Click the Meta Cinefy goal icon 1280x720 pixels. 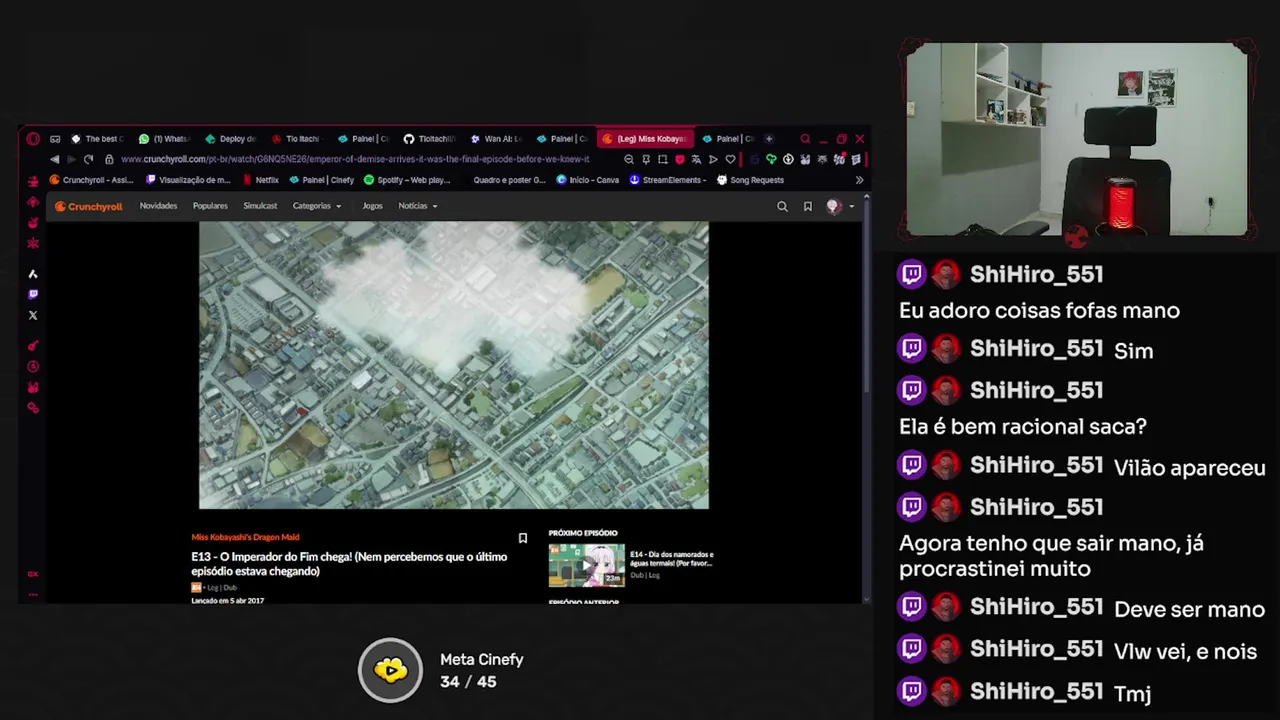391,670
